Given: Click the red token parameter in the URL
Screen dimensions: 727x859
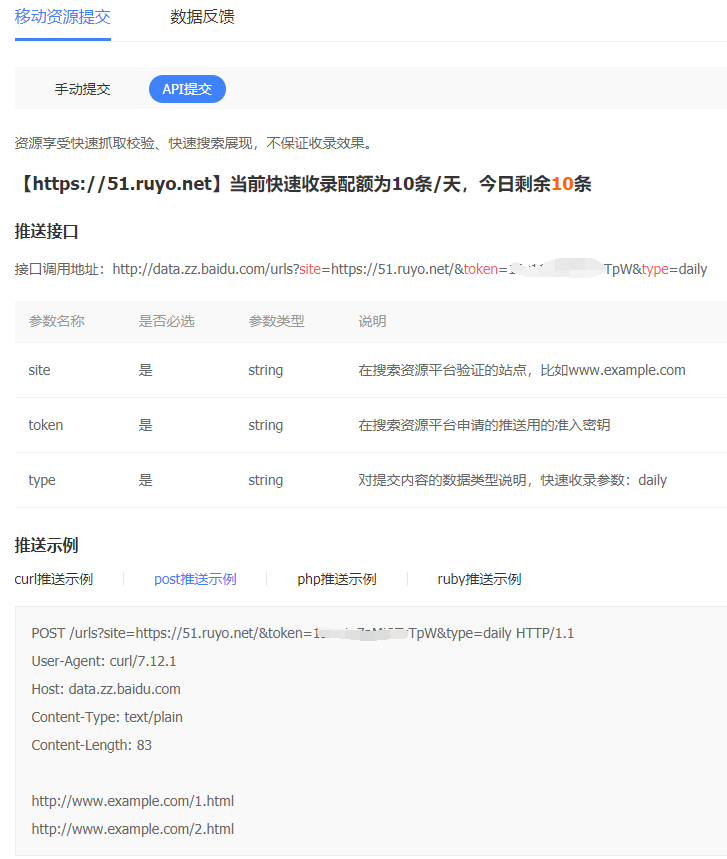Looking at the screenshot, I should (x=480, y=270).
